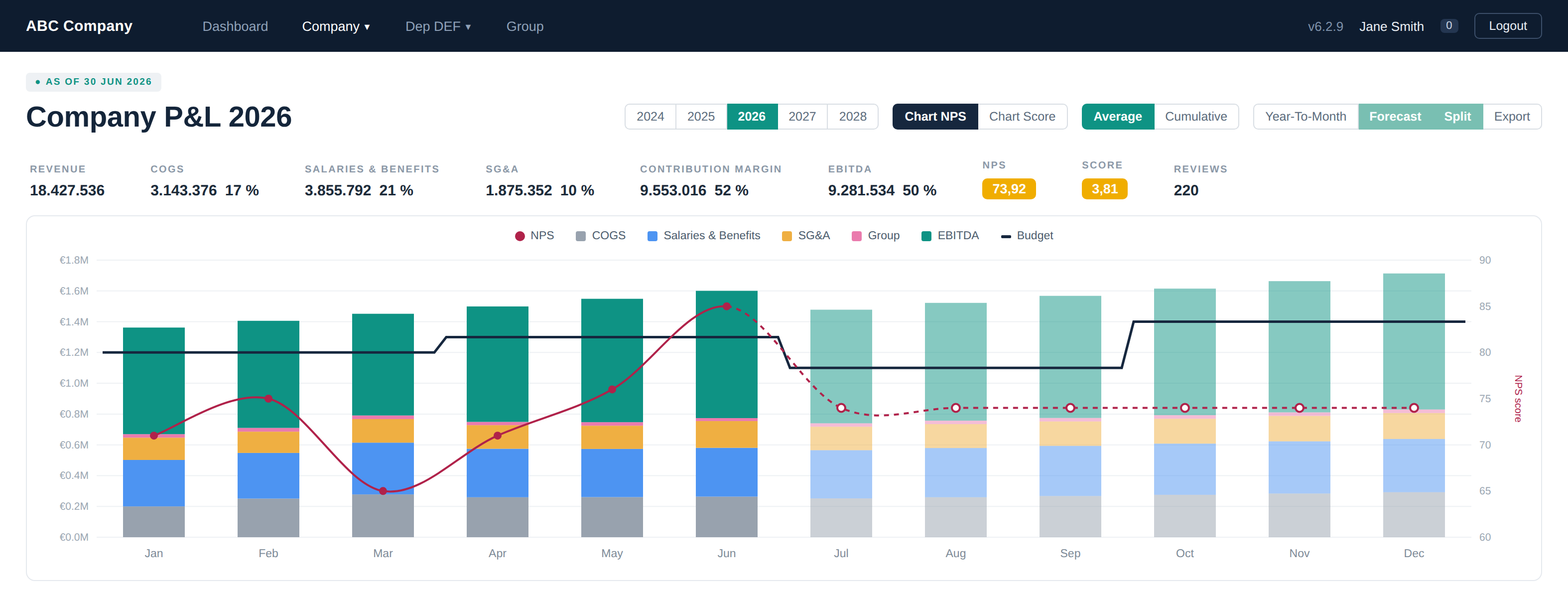Switch to Chart NPS view
1568x595 pixels.
click(935, 116)
